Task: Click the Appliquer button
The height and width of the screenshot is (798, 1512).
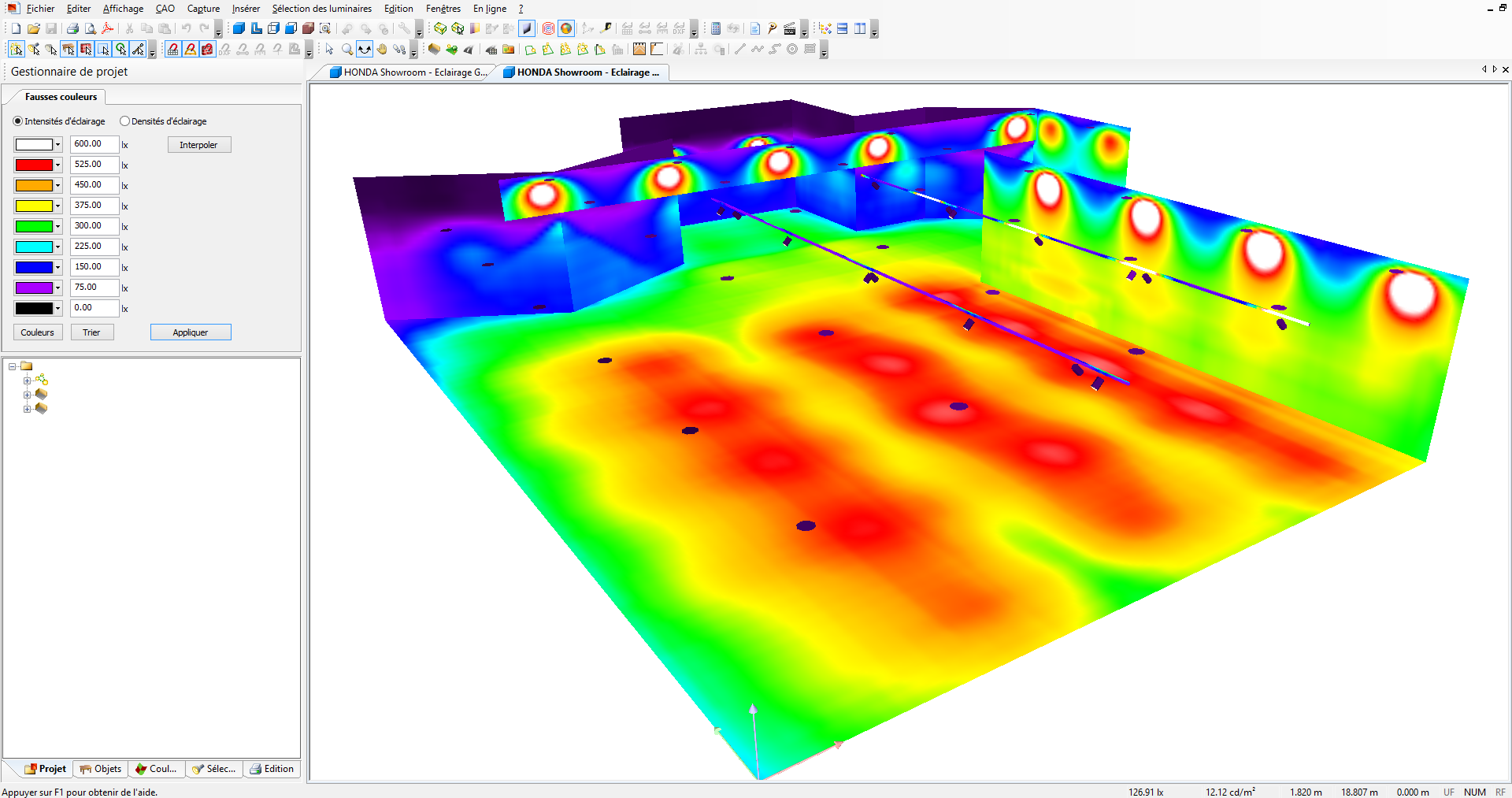Action: [191, 332]
